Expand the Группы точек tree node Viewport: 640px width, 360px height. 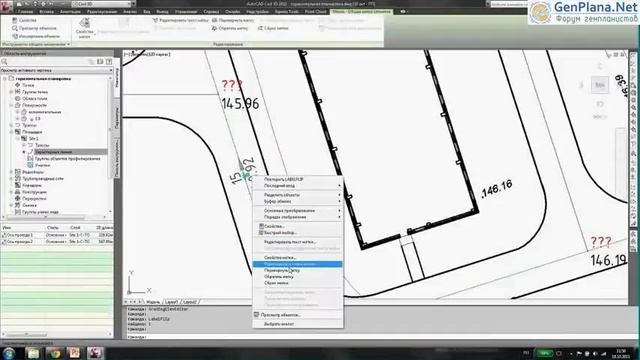(11, 92)
